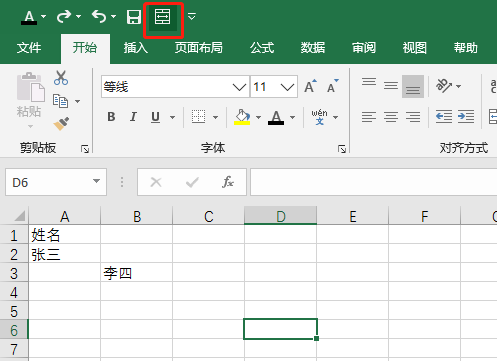
Task: Switch to the 数据 ribbon tab
Action: click(x=313, y=48)
